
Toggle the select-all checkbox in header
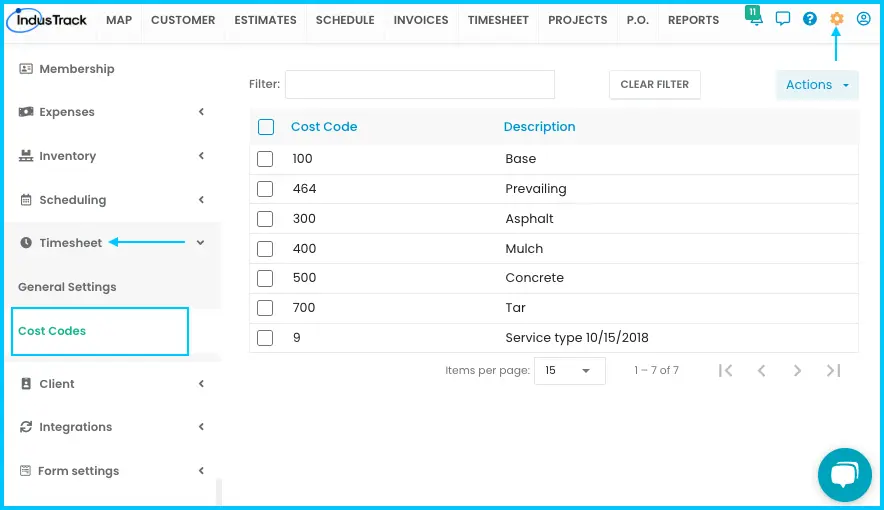pos(266,127)
